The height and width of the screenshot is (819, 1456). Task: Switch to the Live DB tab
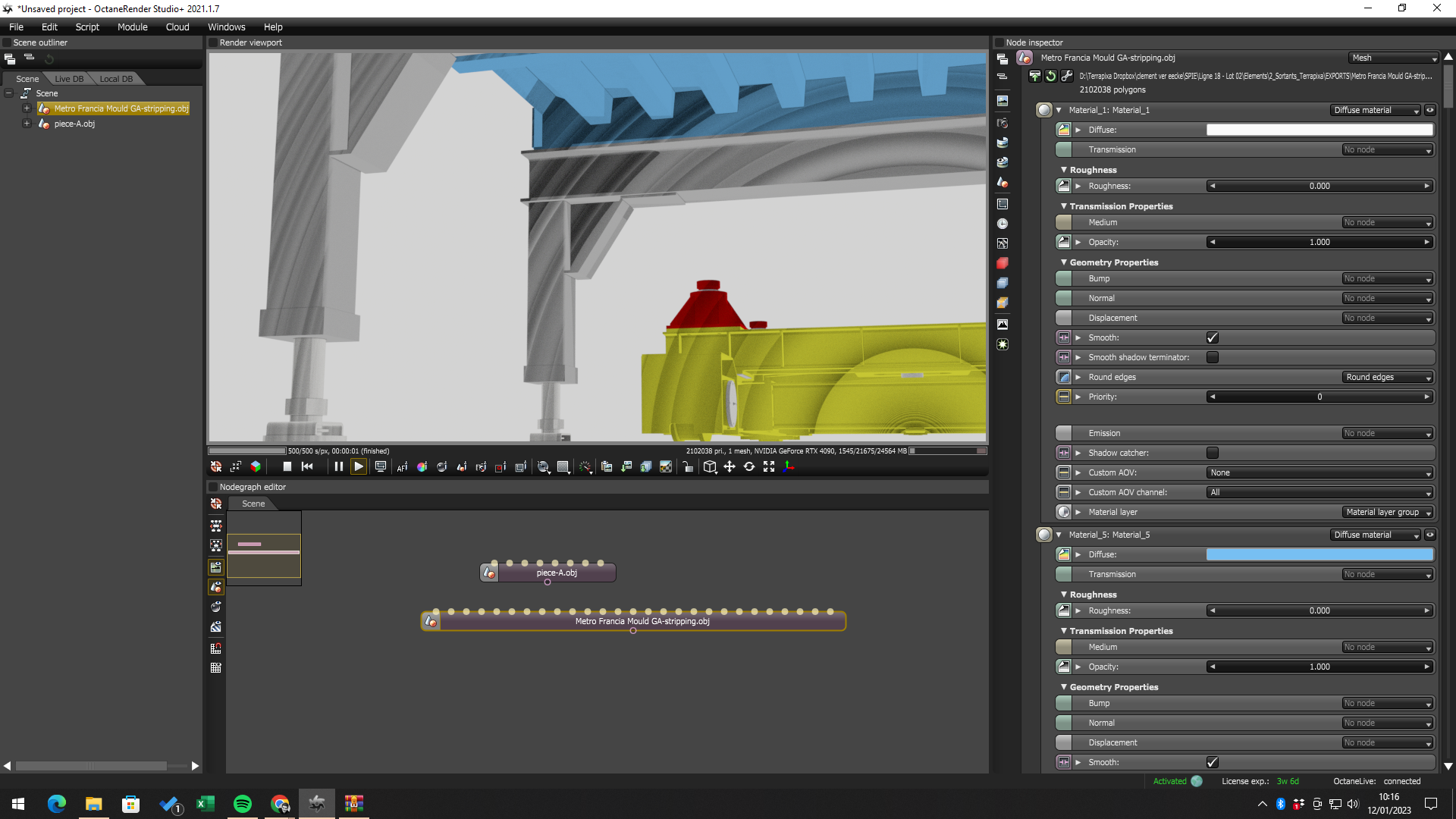[x=69, y=79]
